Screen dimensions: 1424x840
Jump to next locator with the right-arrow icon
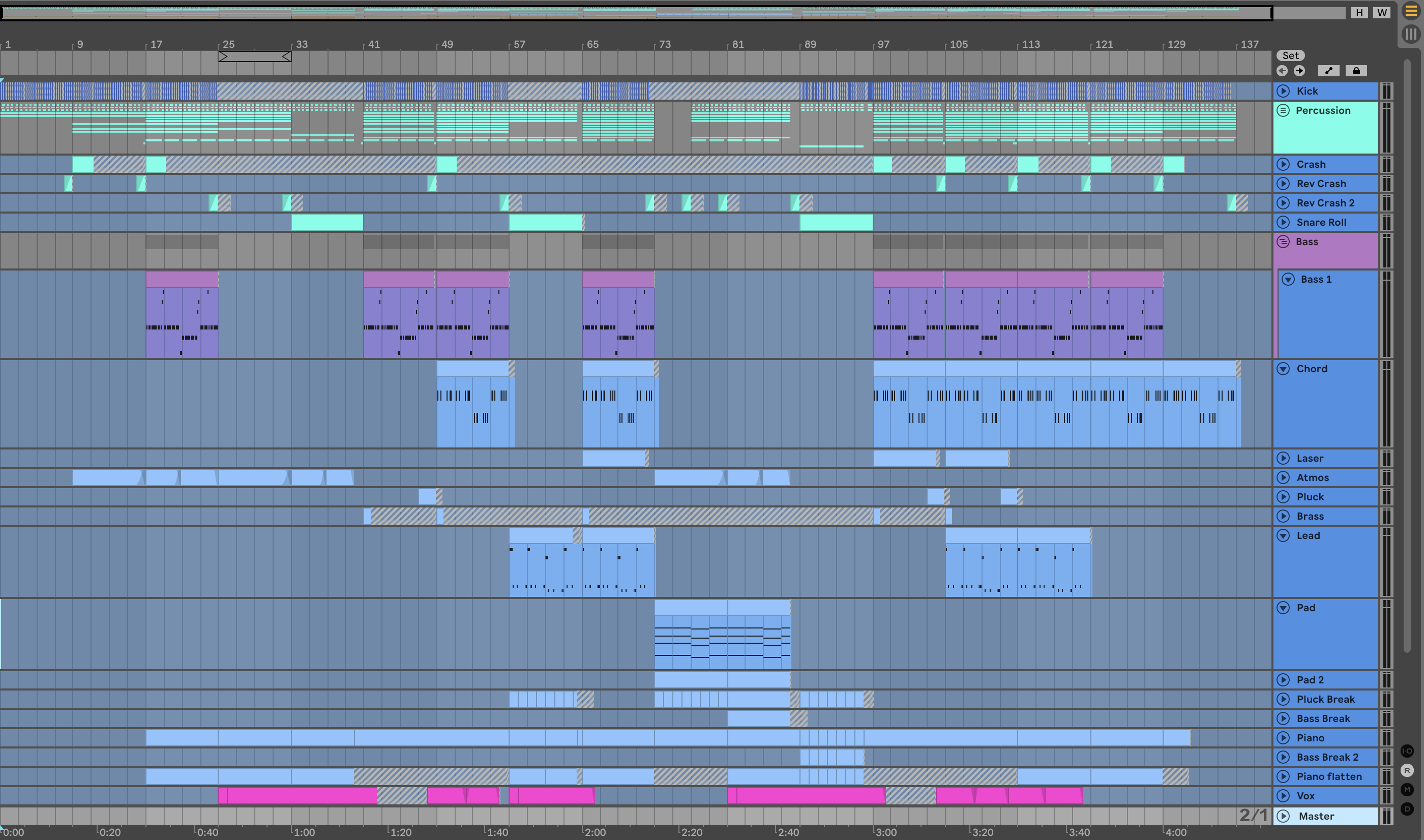[1299, 71]
